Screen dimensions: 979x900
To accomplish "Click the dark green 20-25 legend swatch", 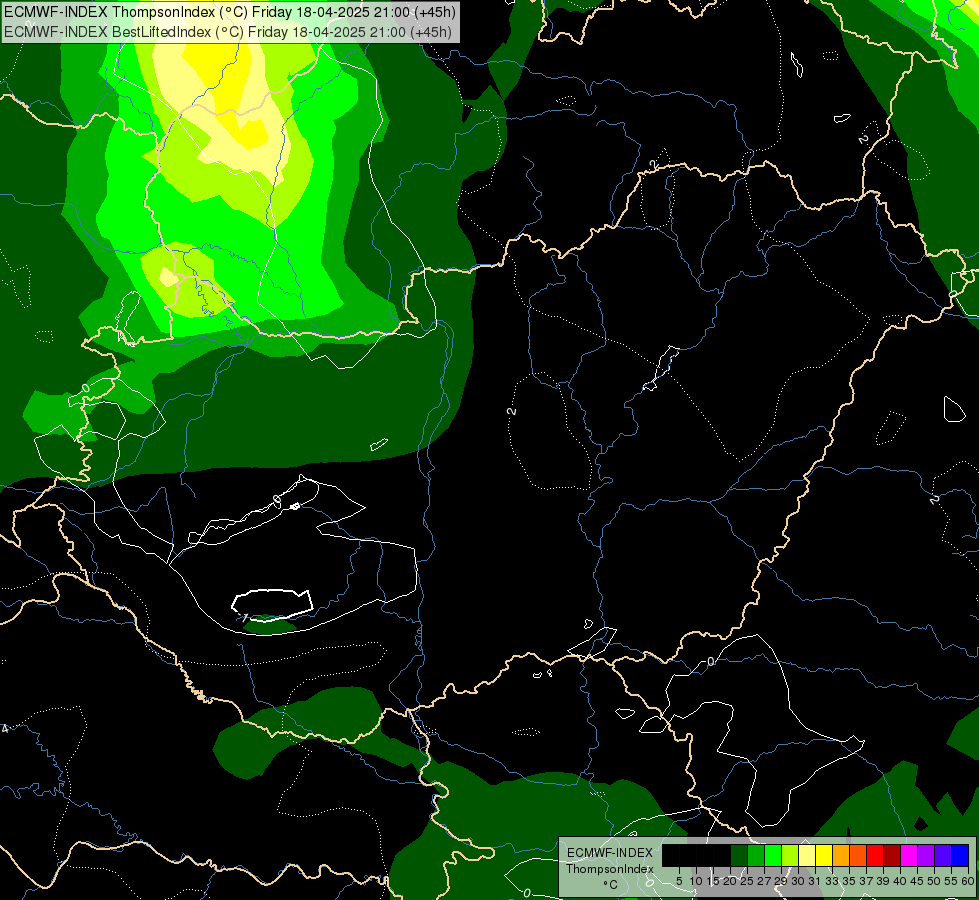I will (x=739, y=855).
